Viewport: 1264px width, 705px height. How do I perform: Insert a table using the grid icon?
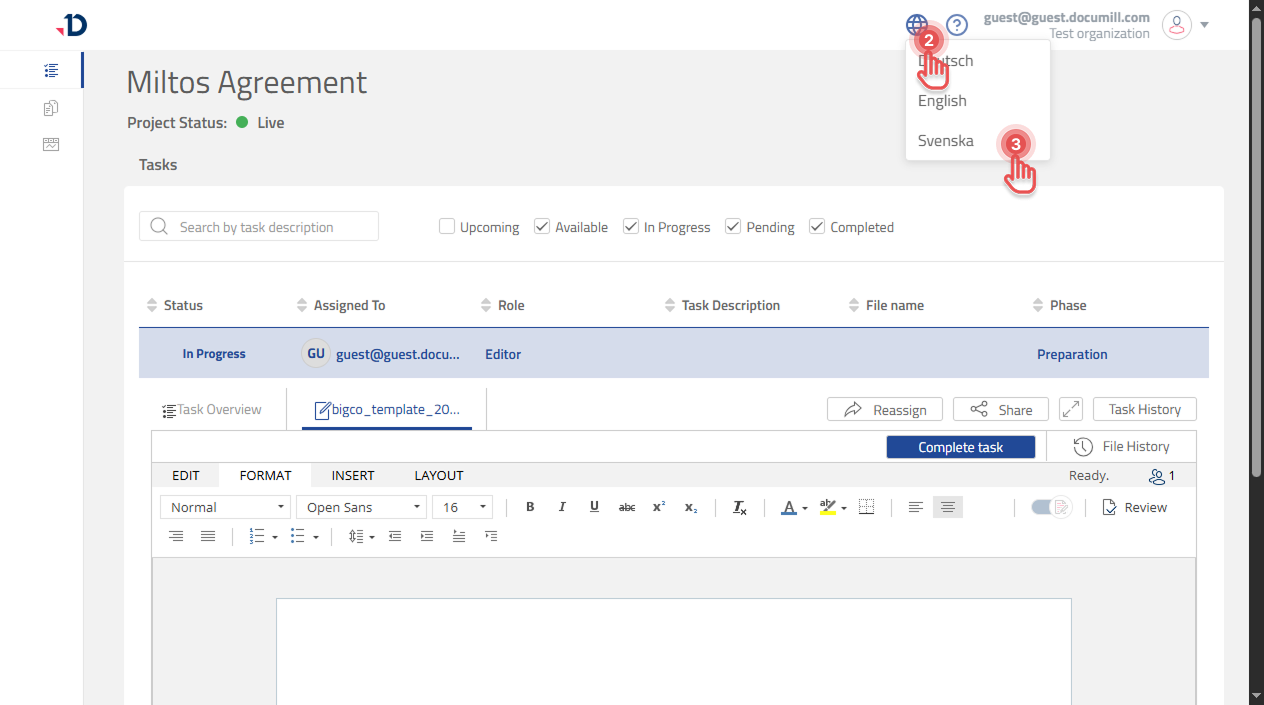[866, 507]
